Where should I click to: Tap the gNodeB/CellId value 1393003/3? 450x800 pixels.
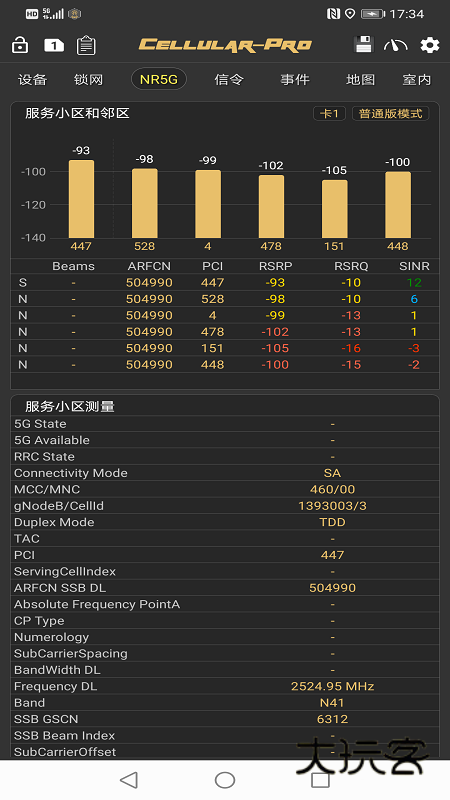332,506
